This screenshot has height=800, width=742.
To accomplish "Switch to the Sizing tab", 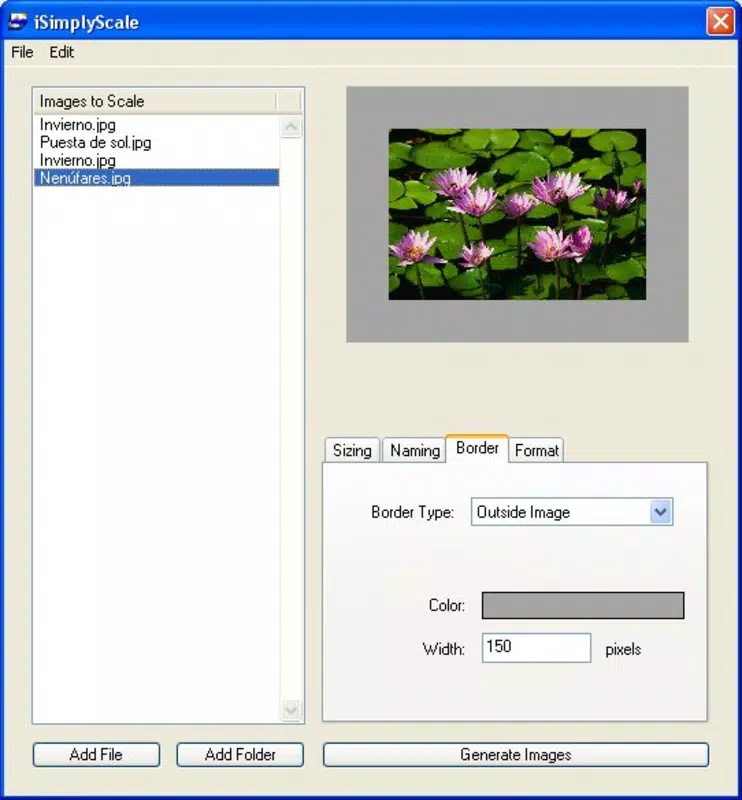I will [352, 451].
